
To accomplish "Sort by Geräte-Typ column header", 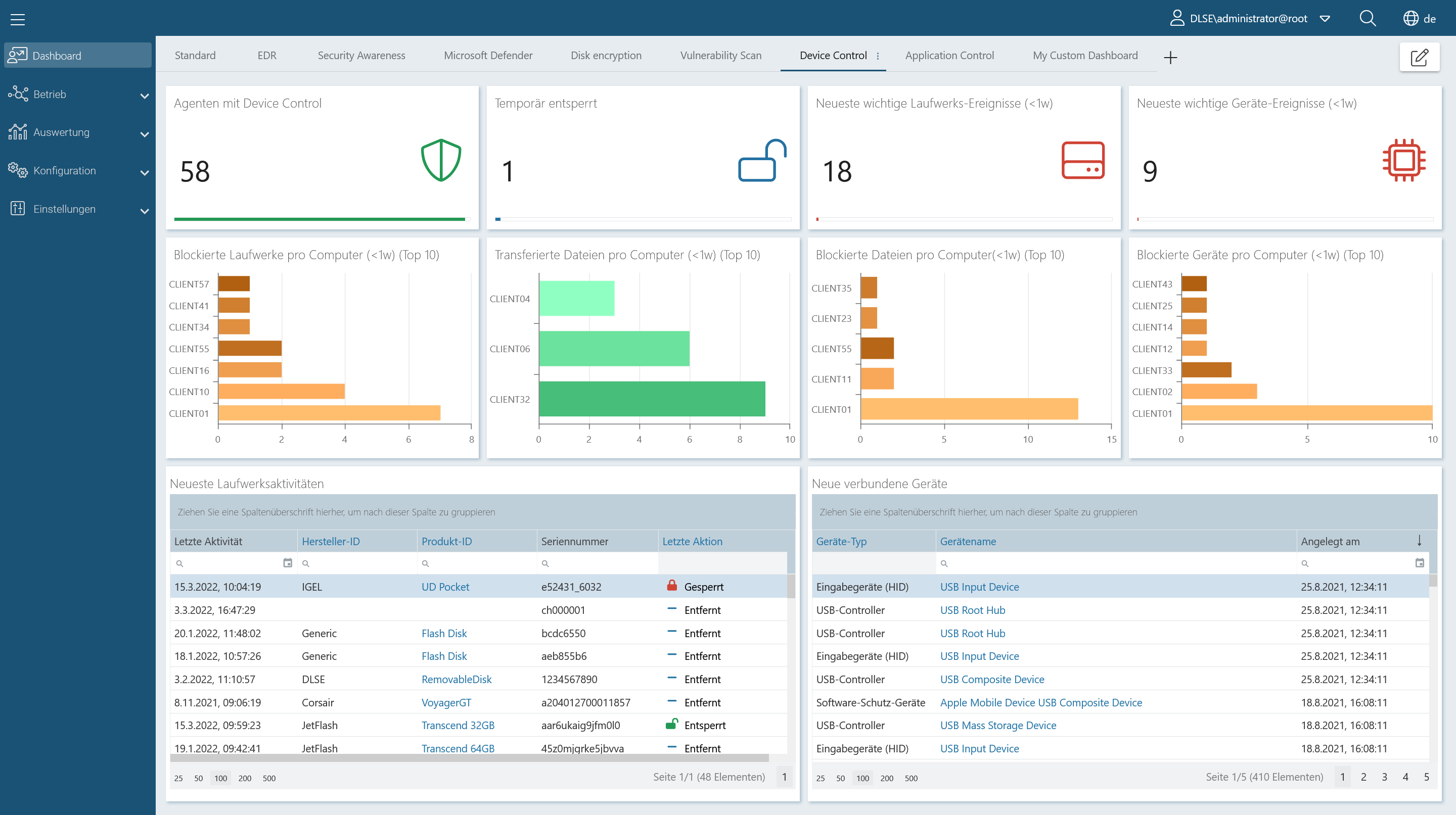I will 841,541.
